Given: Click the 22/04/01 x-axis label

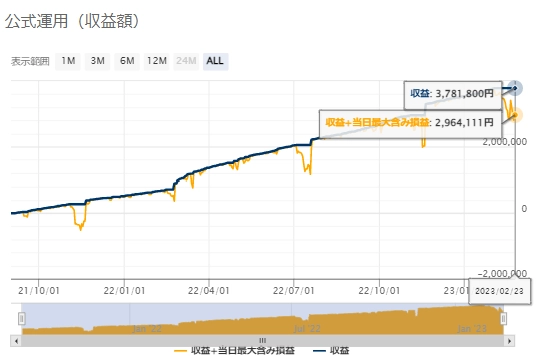Looking at the screenshot, I should point(209,291).
